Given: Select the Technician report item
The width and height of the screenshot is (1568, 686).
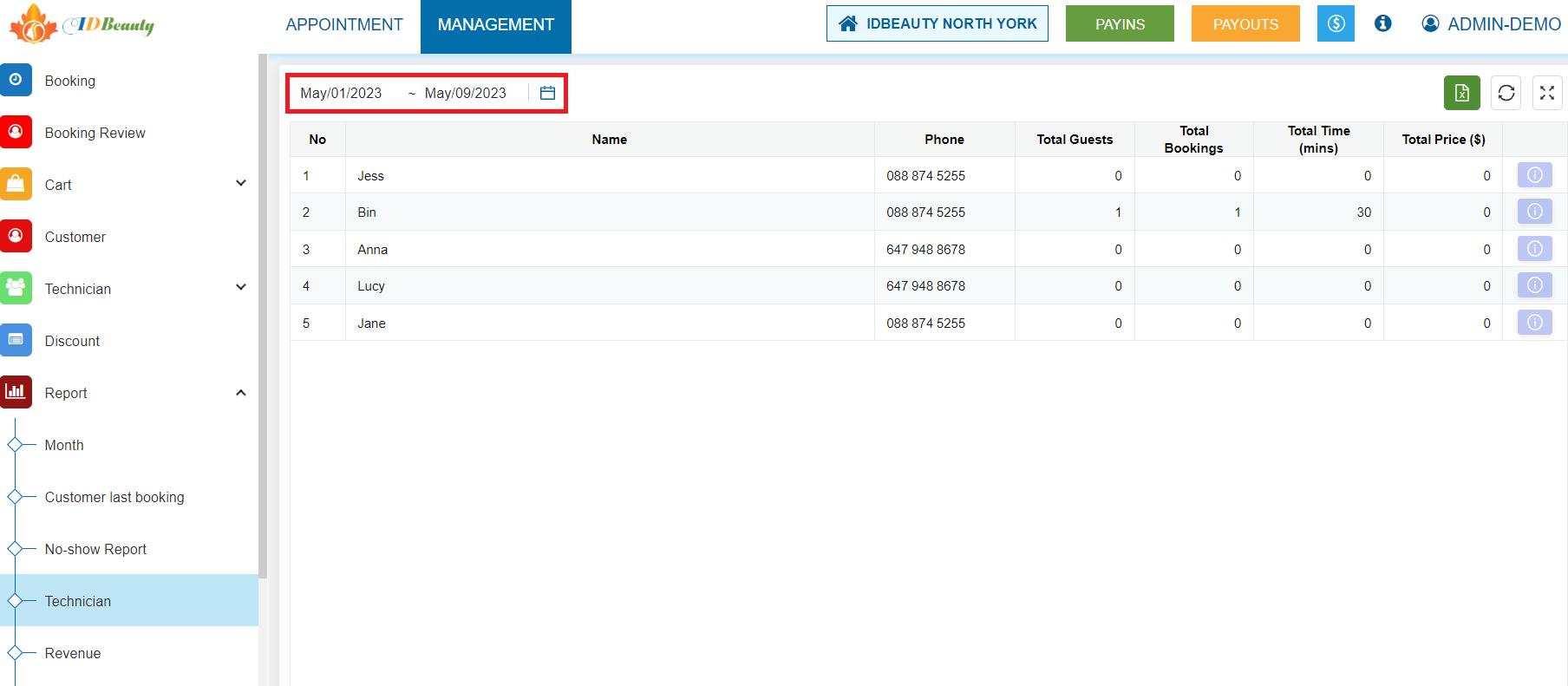Looking at the screenshot, I should pos(129,600).
